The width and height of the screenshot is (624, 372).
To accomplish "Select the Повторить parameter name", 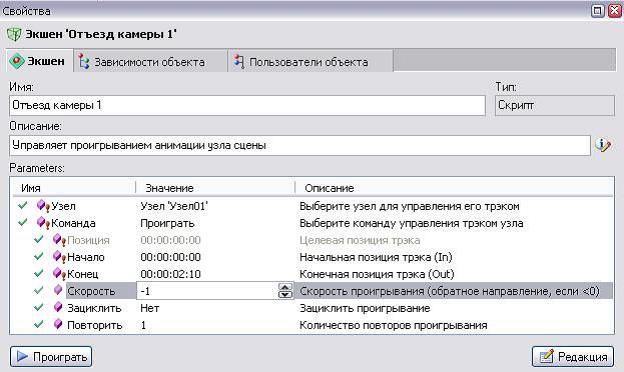I will [95, 325].
